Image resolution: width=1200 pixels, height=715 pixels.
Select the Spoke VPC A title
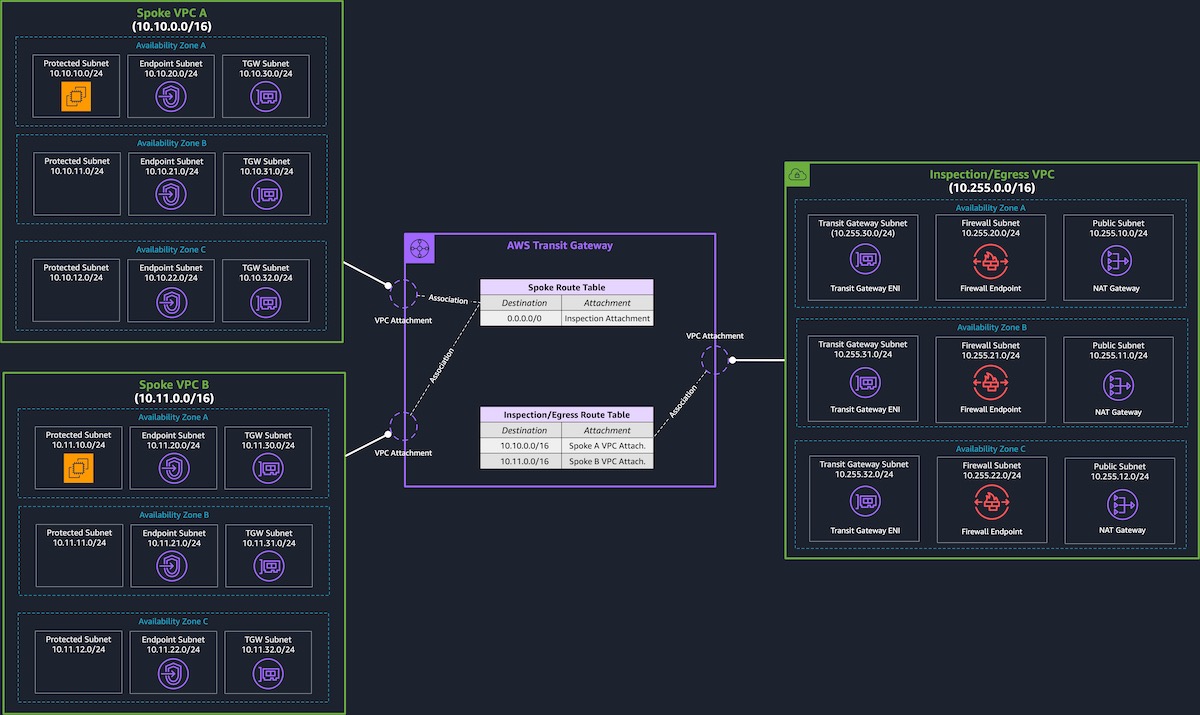(172, 12)
